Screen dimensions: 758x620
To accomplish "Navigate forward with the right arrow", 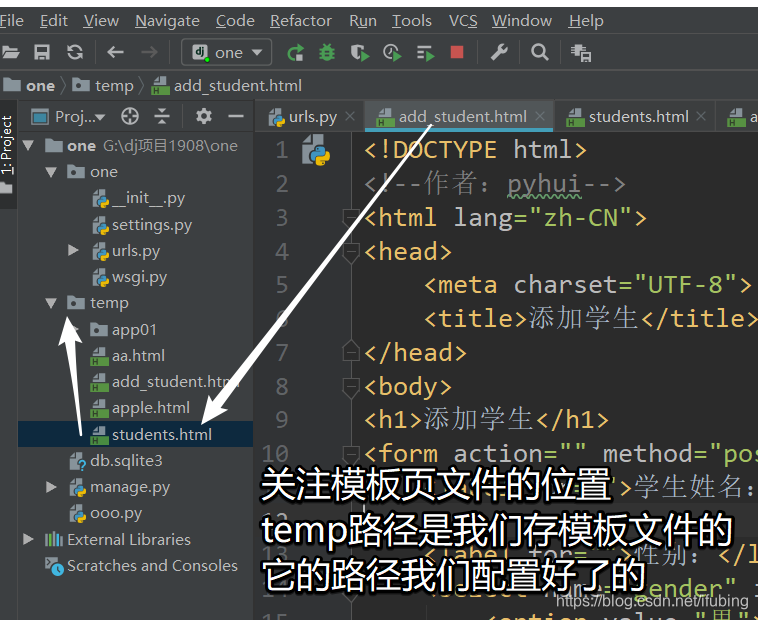I will click(149, 52).
